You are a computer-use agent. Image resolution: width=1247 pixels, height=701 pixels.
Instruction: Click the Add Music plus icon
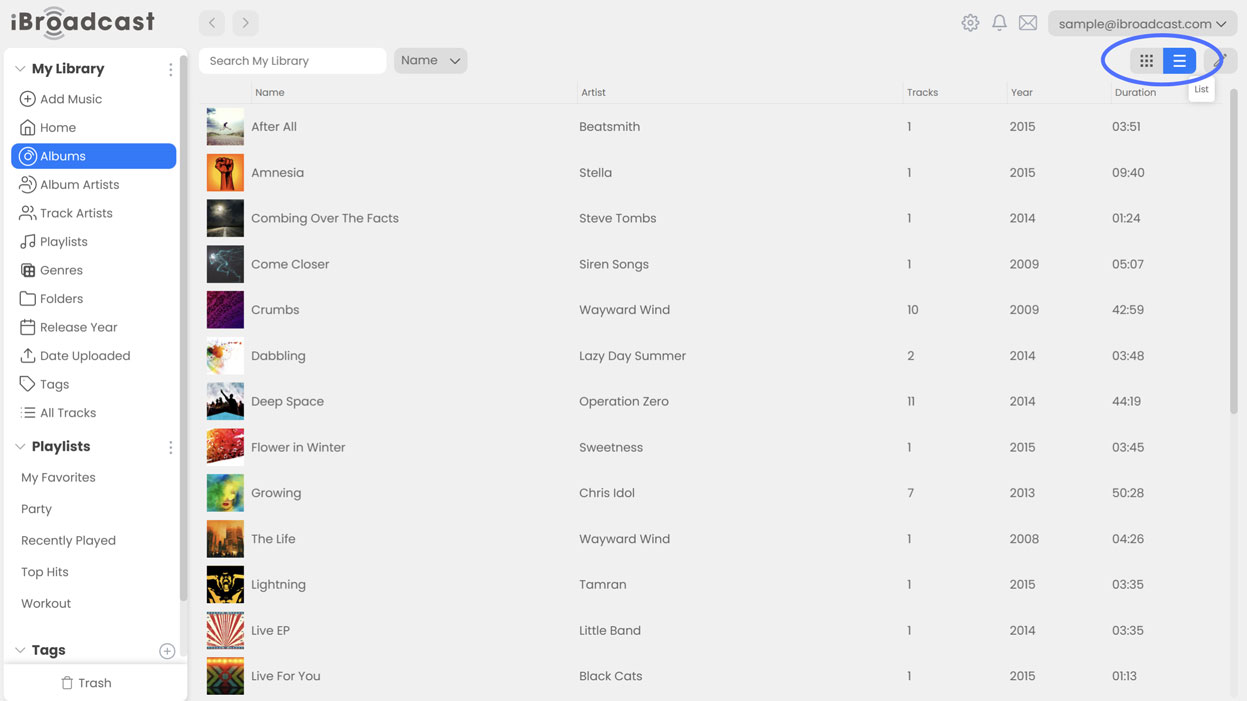[28, 99]
